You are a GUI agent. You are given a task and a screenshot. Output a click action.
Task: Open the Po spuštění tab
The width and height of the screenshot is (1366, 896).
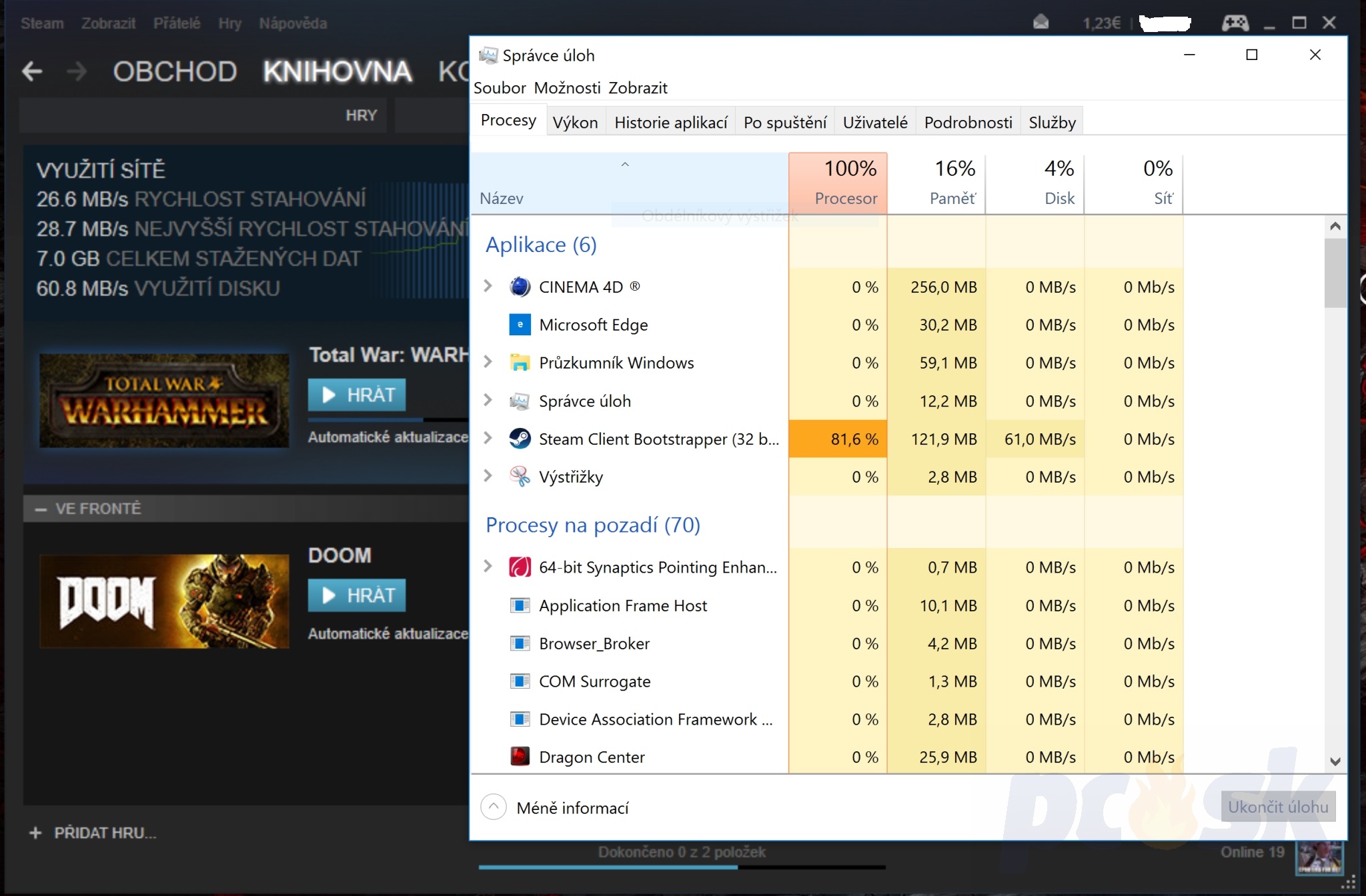pyautogui.click(x=785, y=122)
